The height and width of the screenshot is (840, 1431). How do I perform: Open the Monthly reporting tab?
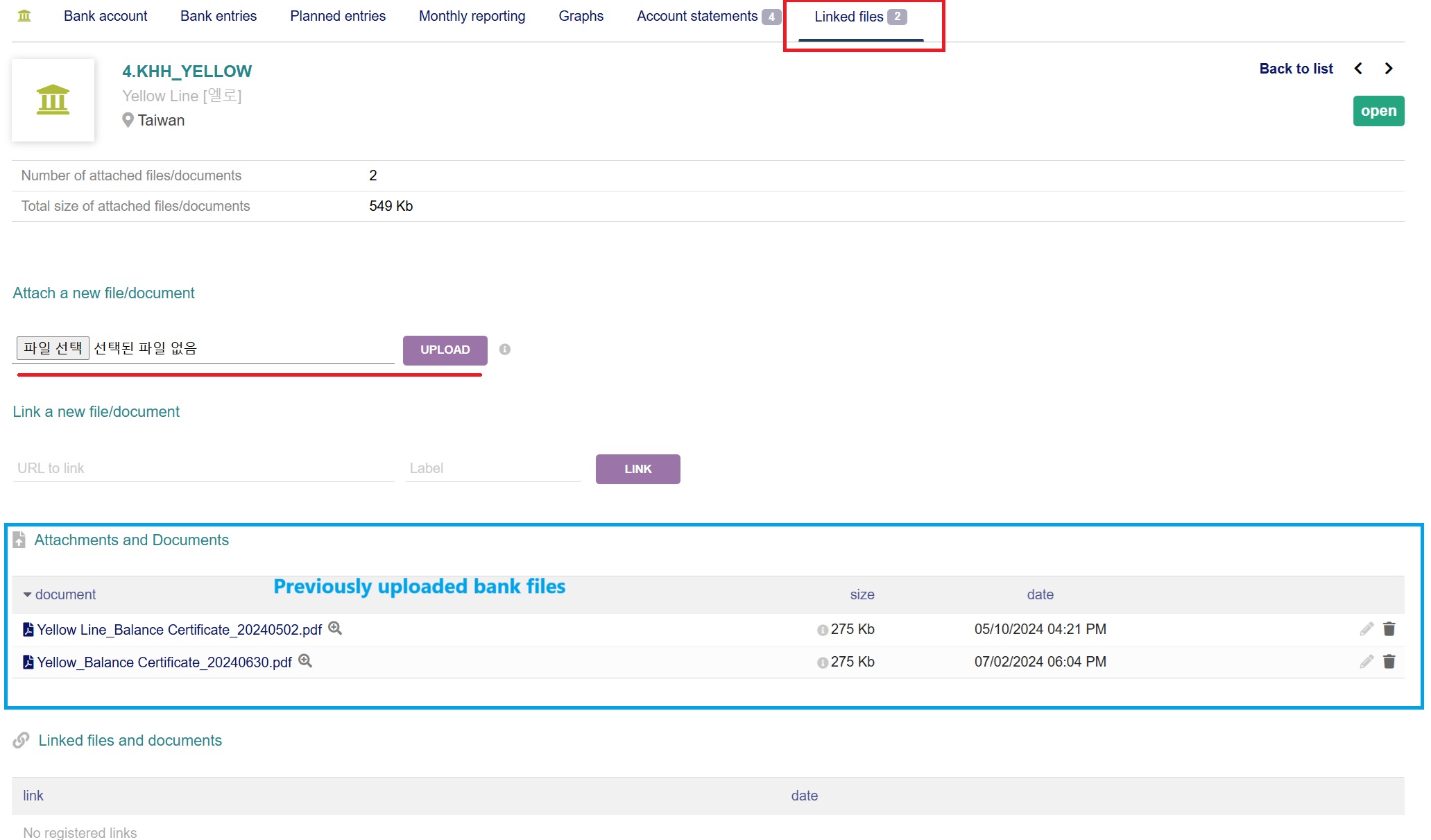tap(472, 16)
